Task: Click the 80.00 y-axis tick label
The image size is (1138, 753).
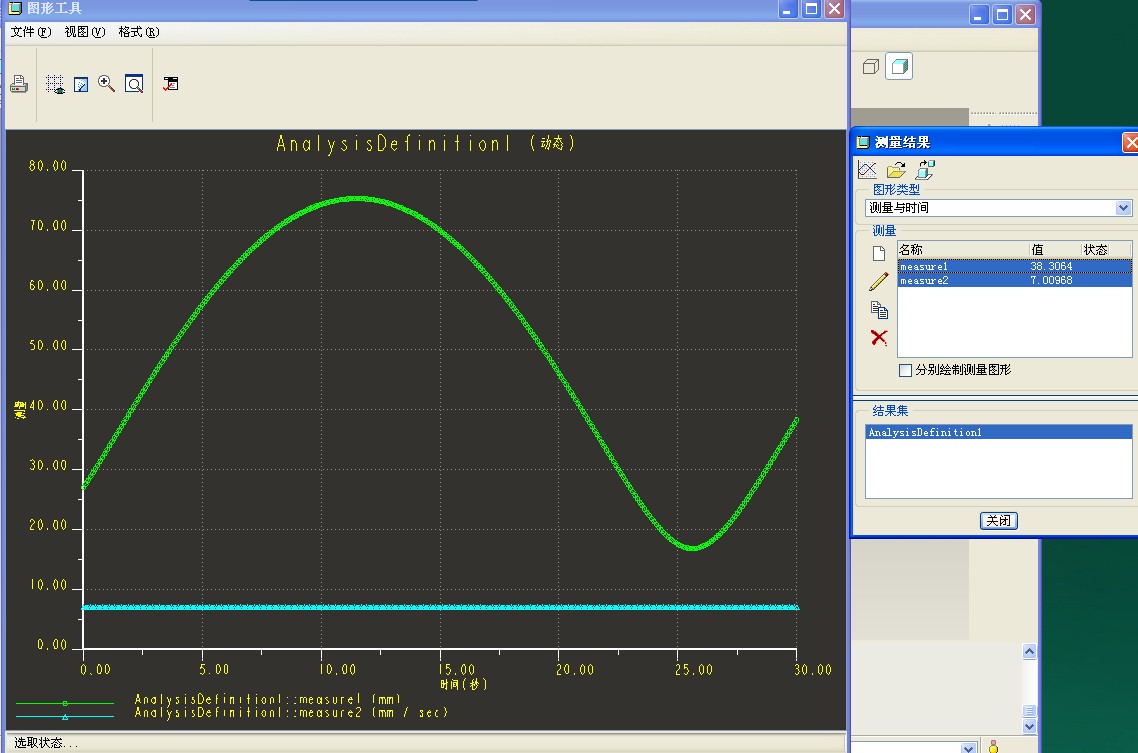Action: point(48,166)
